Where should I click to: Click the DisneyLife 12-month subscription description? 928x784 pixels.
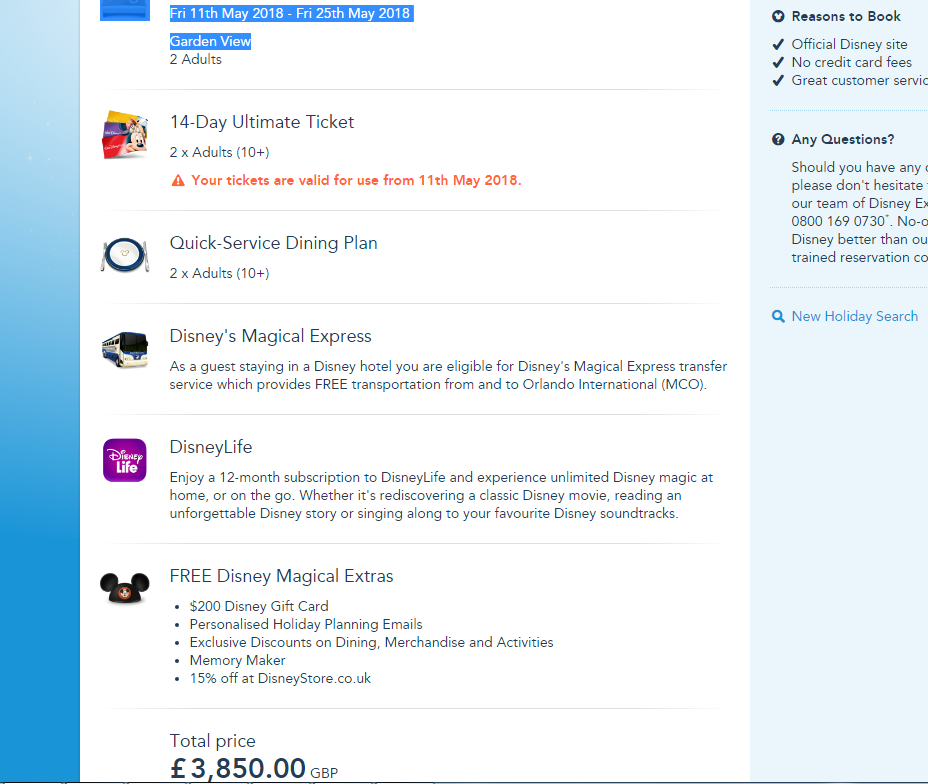point(441,495)
